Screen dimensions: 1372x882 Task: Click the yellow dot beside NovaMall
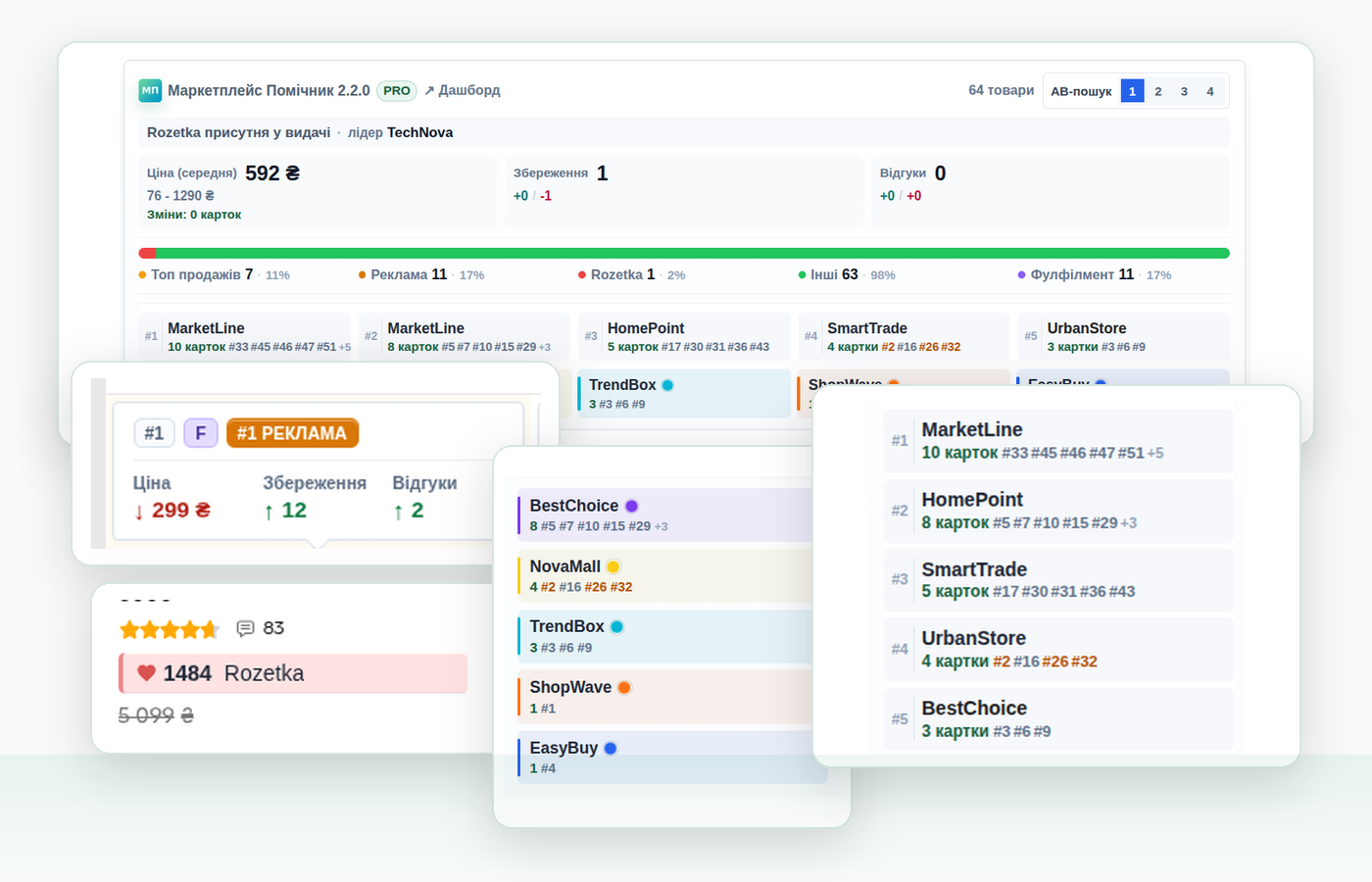click(x=613, y=566)
